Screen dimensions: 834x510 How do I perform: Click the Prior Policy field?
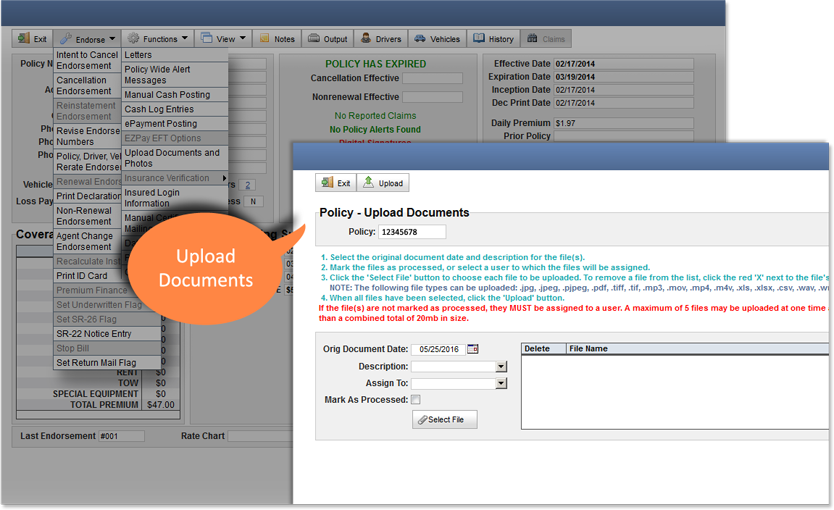click(623, 136)
